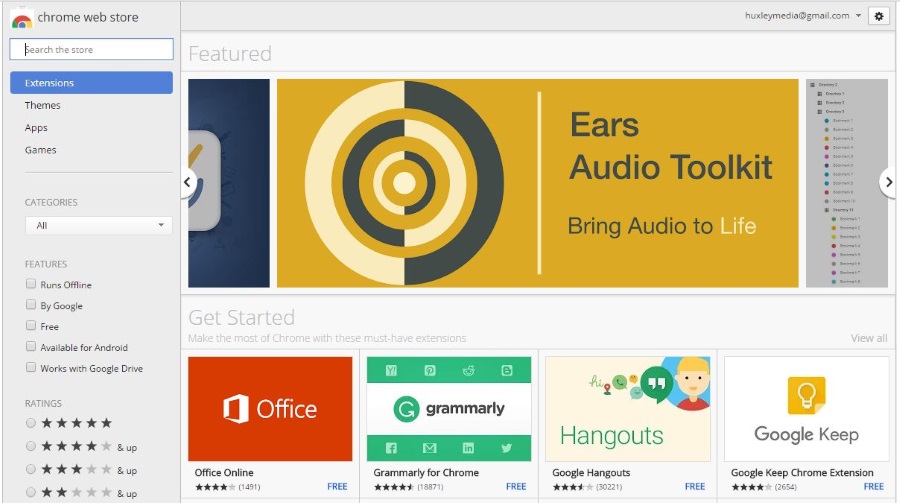Click Office Online star rating (1491)

pyautogui.click(x=227, y=487)
